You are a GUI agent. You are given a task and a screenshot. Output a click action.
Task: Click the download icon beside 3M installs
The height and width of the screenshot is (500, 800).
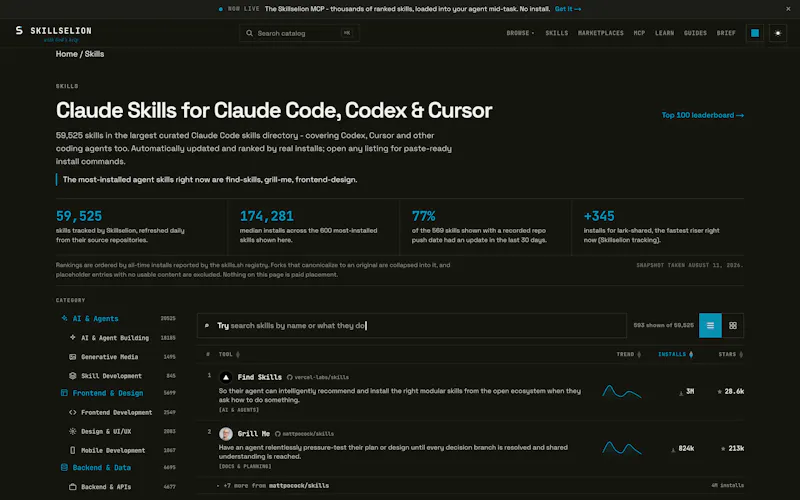pos(681,393)
